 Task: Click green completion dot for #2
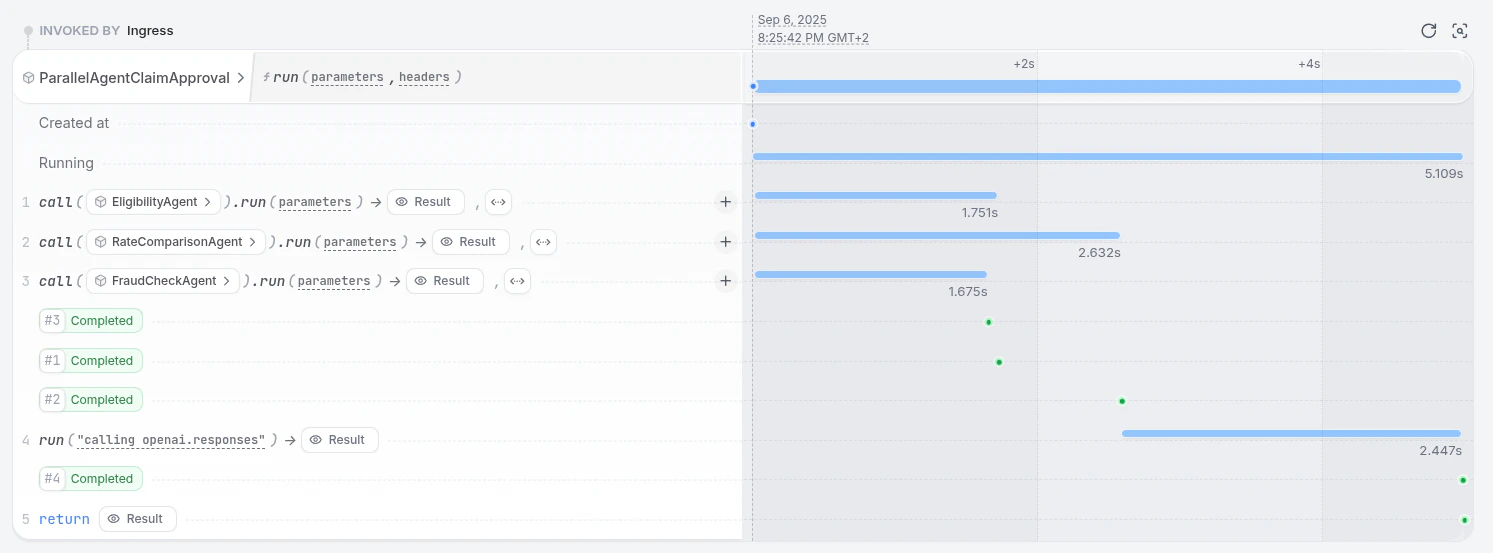click(x=1122, y=401)
